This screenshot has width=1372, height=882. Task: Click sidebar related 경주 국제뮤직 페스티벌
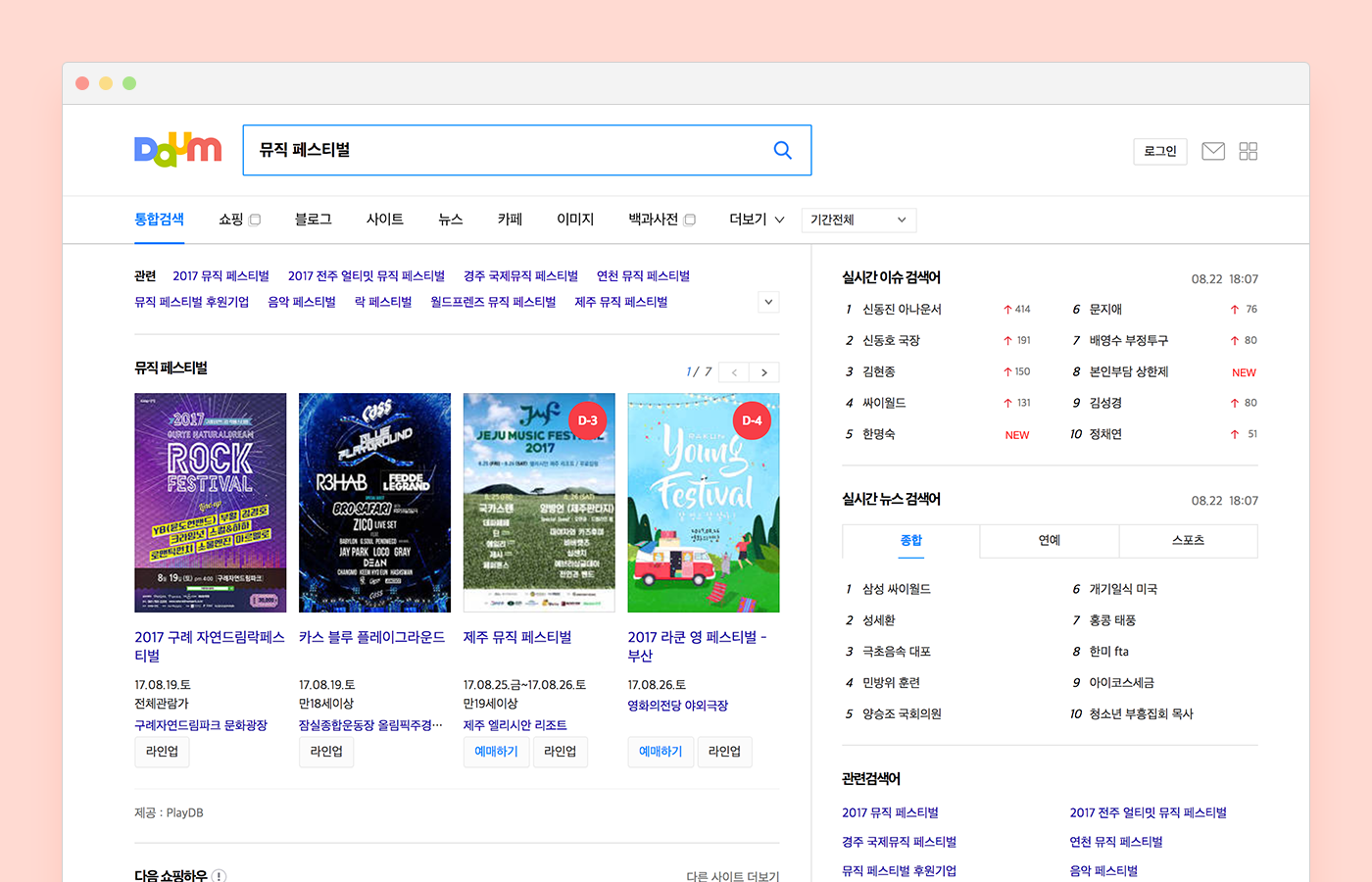pos(900,842)
